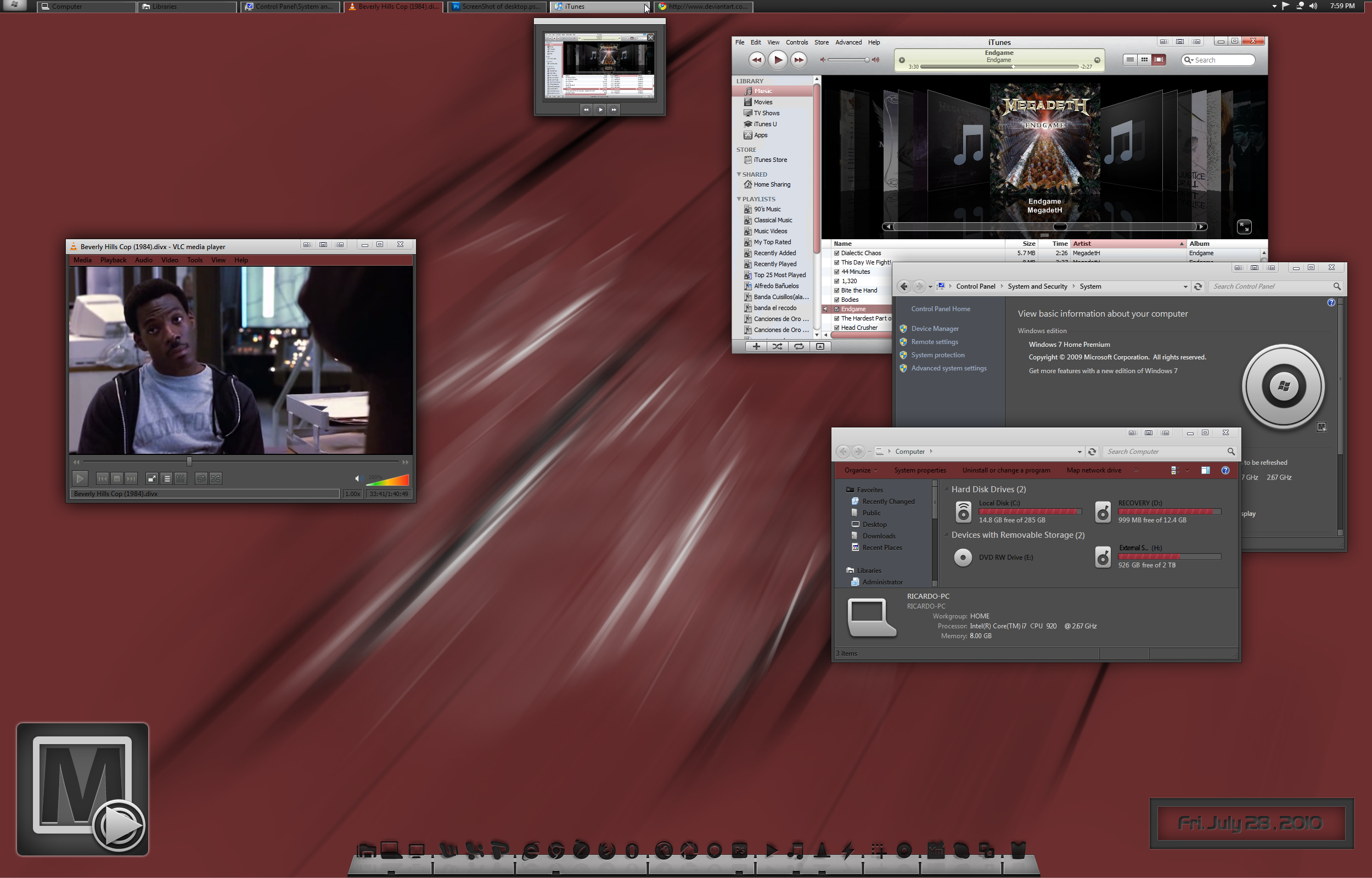1372x878 pixels.
Task: Click the External S... drive icon
Action: 1102,556
